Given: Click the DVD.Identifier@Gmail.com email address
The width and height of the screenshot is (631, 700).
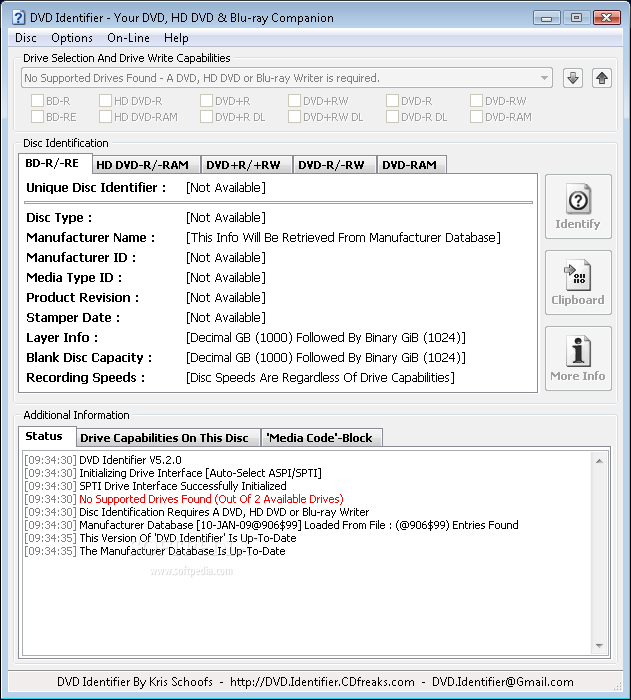Looking at the screenshot, I should point(503,682).
